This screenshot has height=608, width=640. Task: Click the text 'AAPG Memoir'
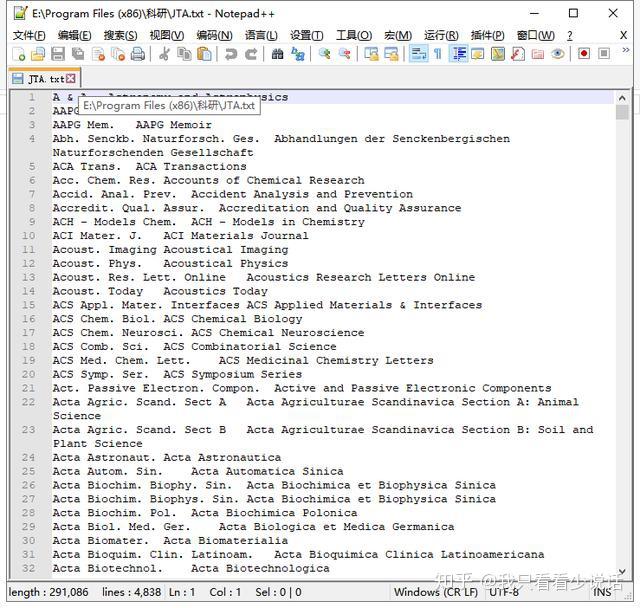(174, 125)
